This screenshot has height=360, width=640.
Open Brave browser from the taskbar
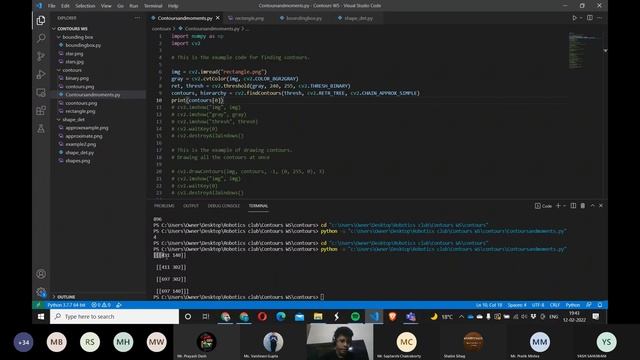pos(392,316)
